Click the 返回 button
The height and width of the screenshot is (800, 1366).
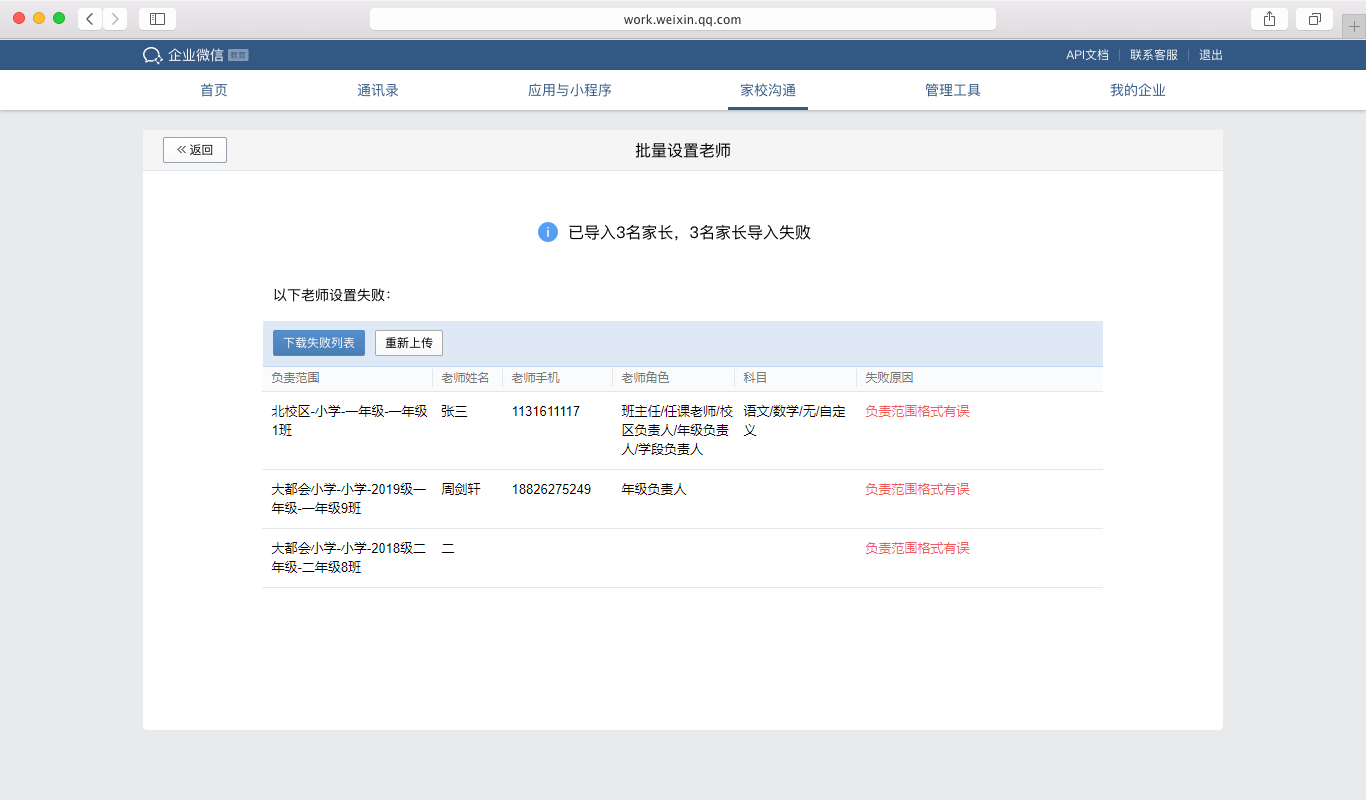(x=195, y=150)
